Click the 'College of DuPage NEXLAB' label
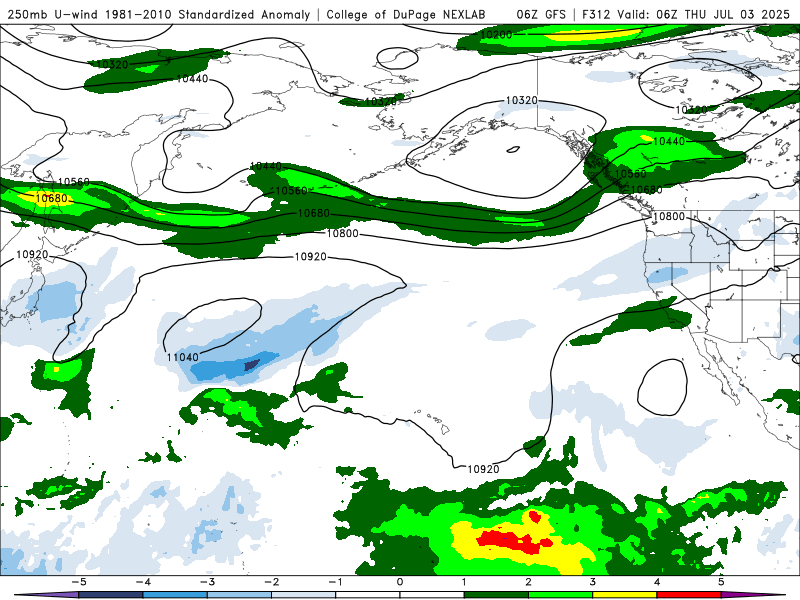Image resolution: width=800 pixels, height=600 pixels. 406,15
